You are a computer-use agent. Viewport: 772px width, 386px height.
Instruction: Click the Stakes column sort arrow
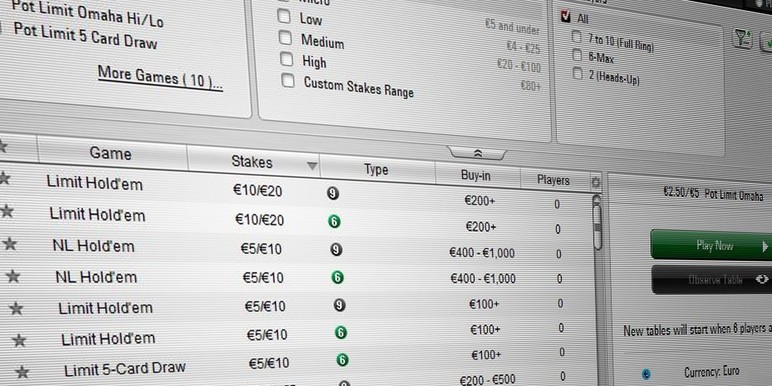click(x=312, y=166)
